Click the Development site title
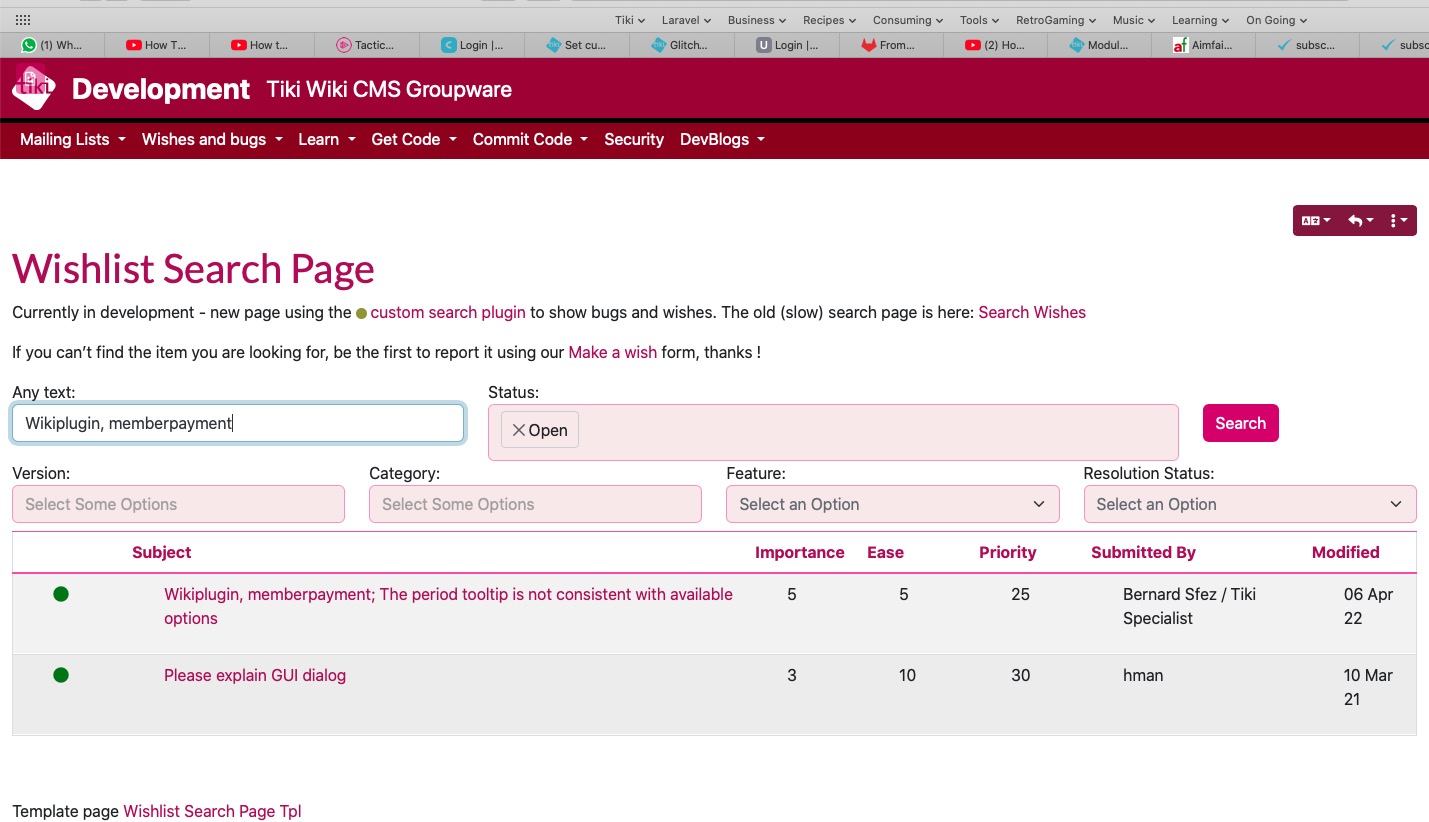Viewport: 1429px width, 822px height. click(161, 89)
